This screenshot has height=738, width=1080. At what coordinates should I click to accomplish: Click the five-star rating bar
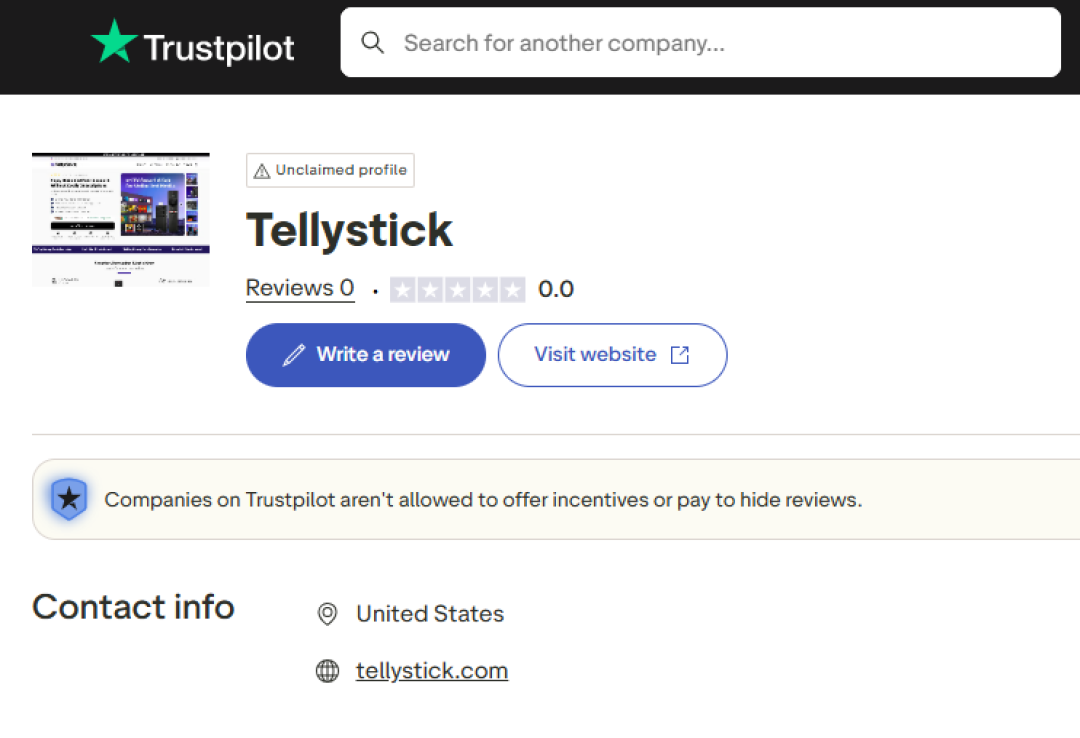[457, 290]
